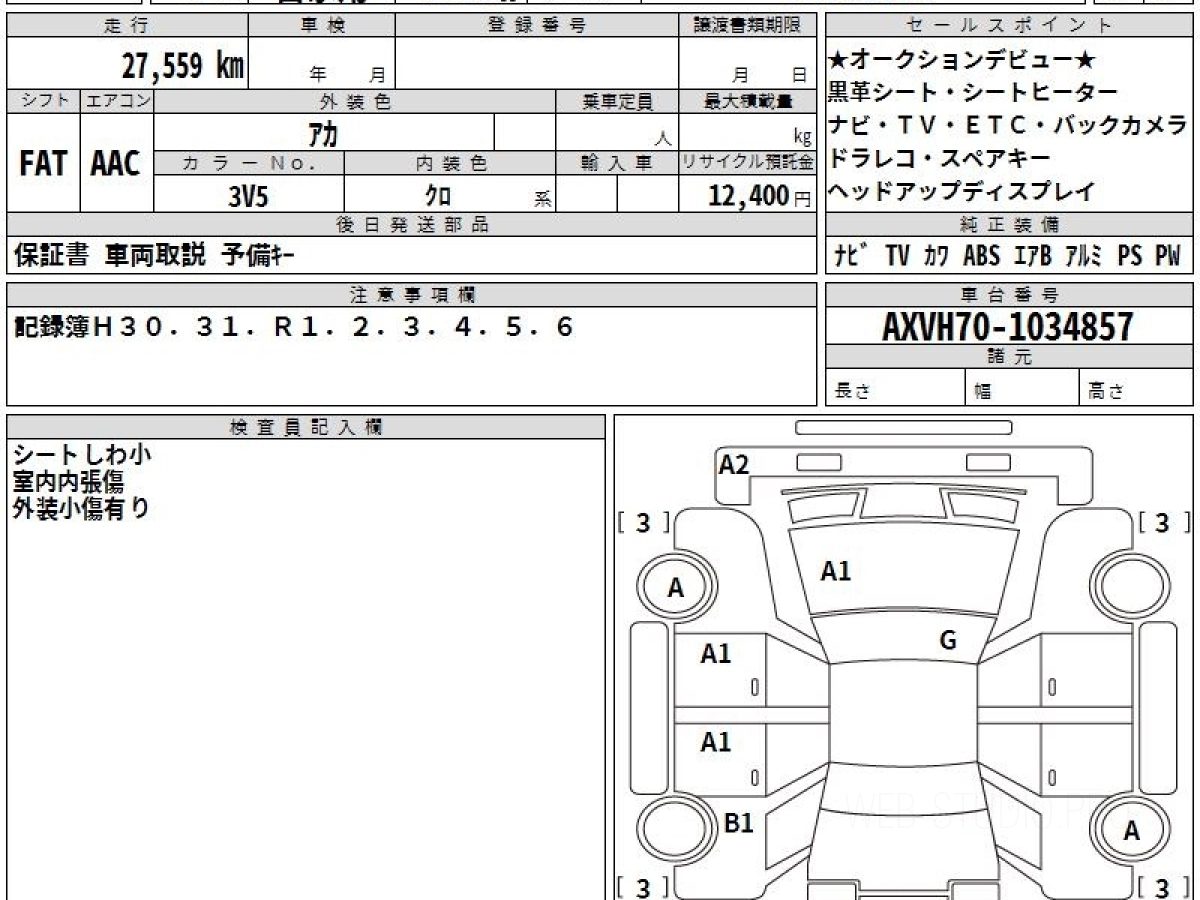The height and width of the screenshot is (900, 1200).
Task: Select the PW equipment code
Action: point(1168,256)
